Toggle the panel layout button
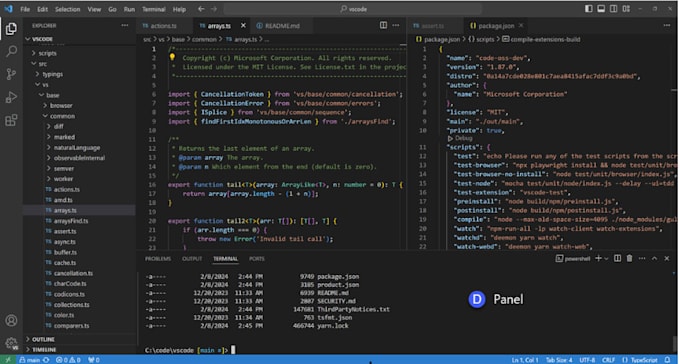This screenshot has width=680, height=364. 601,9
